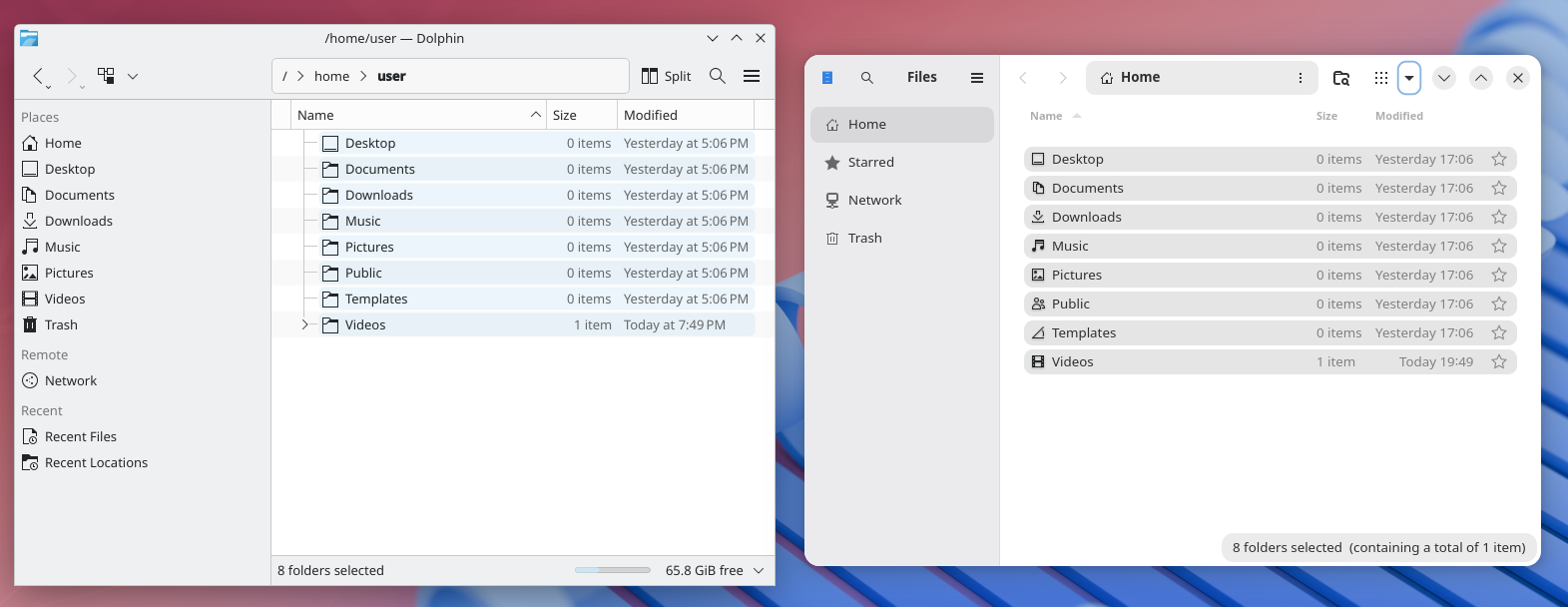The width and height of the screenshot is (1568, 607).
Task: Select Downloads row in Files list
Action: tap(1271, 217)
